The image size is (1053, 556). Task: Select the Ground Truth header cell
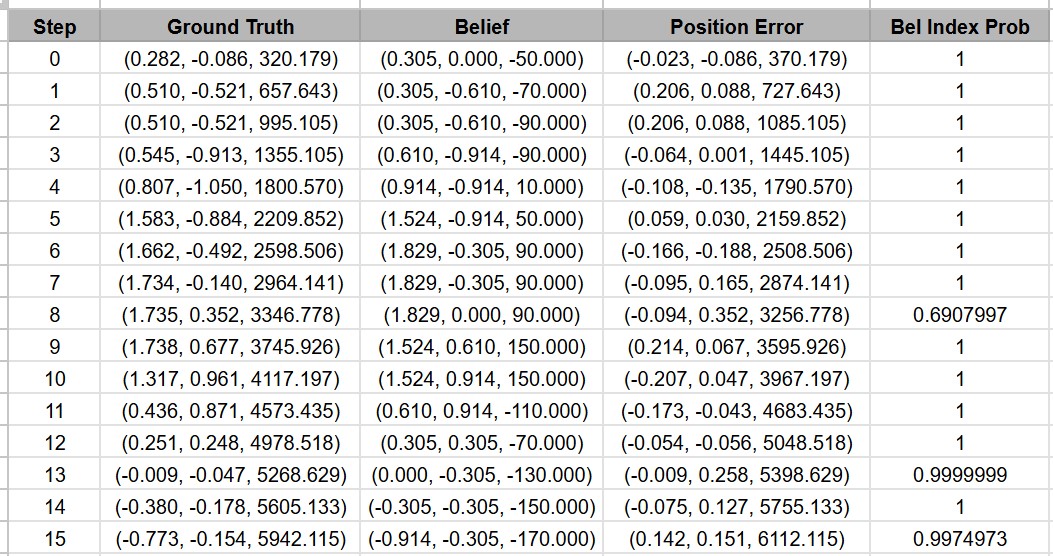coord(230,27)
